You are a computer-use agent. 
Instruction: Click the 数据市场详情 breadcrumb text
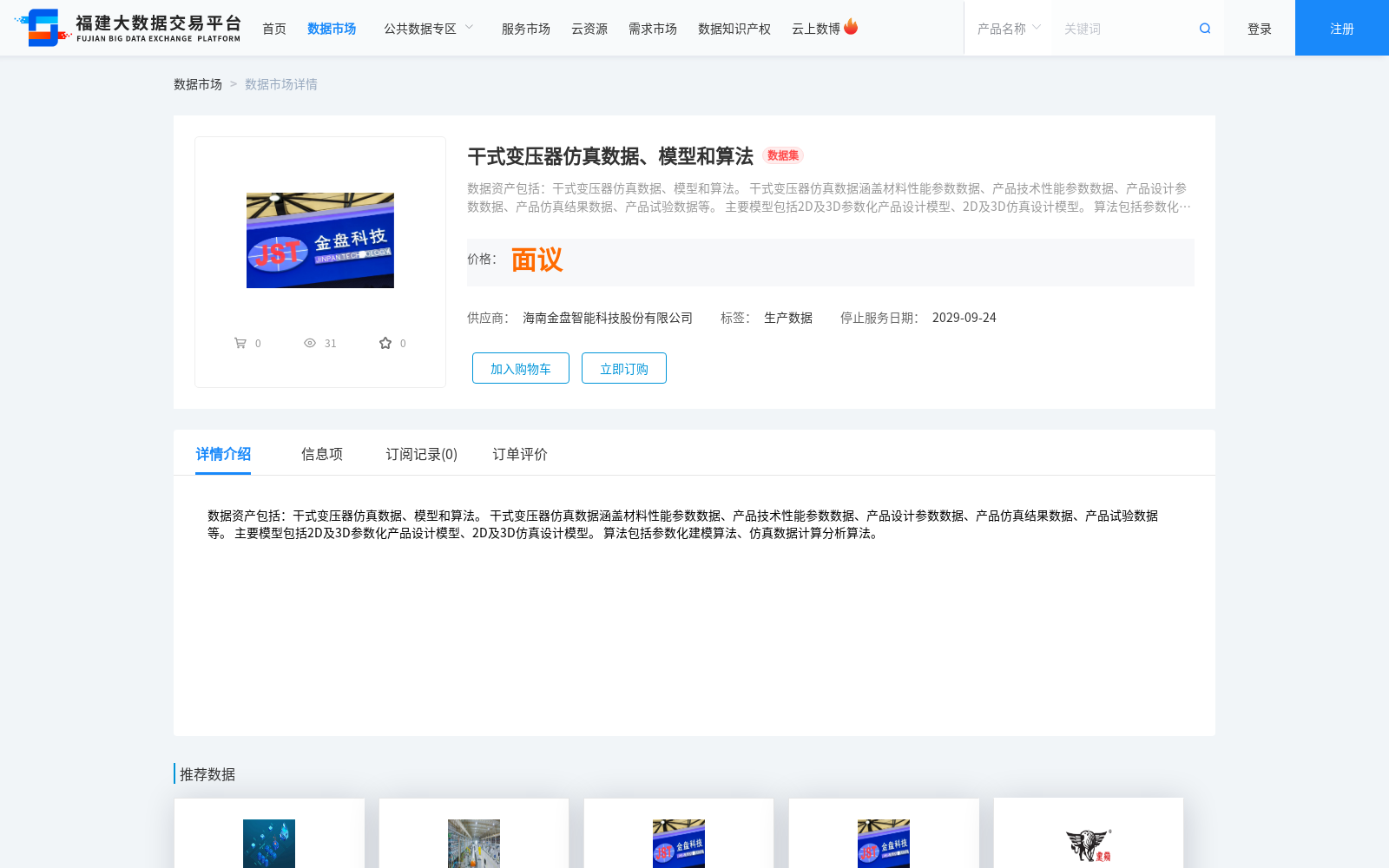pyautogui.click(x=281, y=84)
